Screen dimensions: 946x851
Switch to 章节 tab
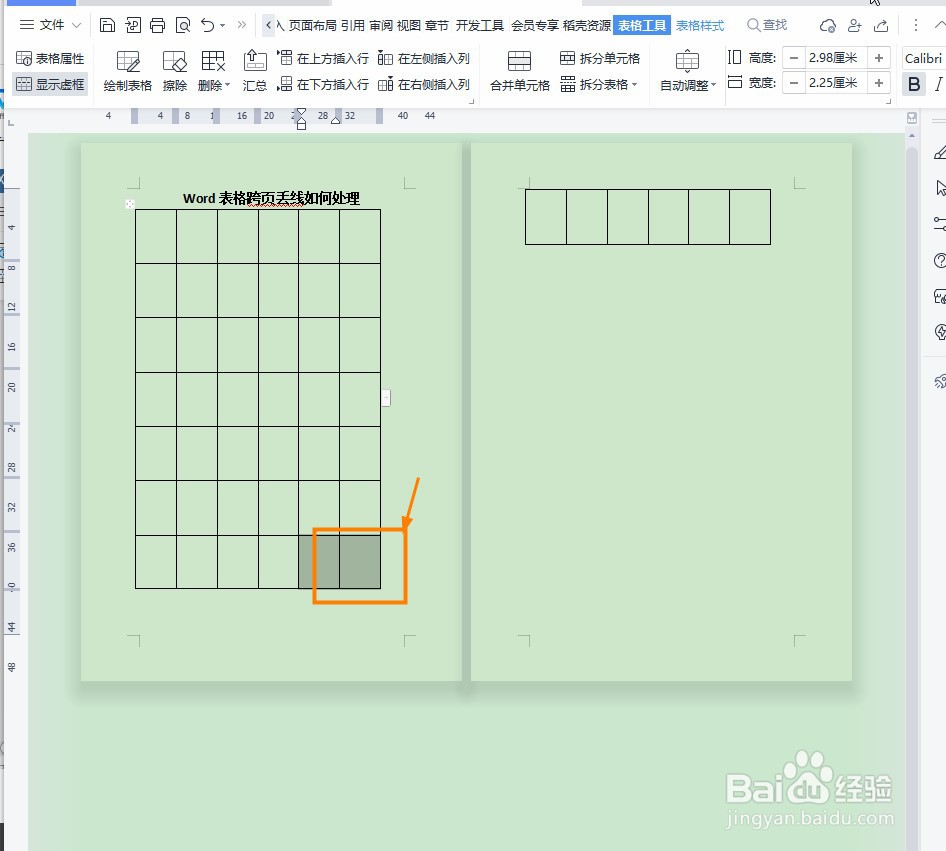pyautogui.click(x=437, y=25)
